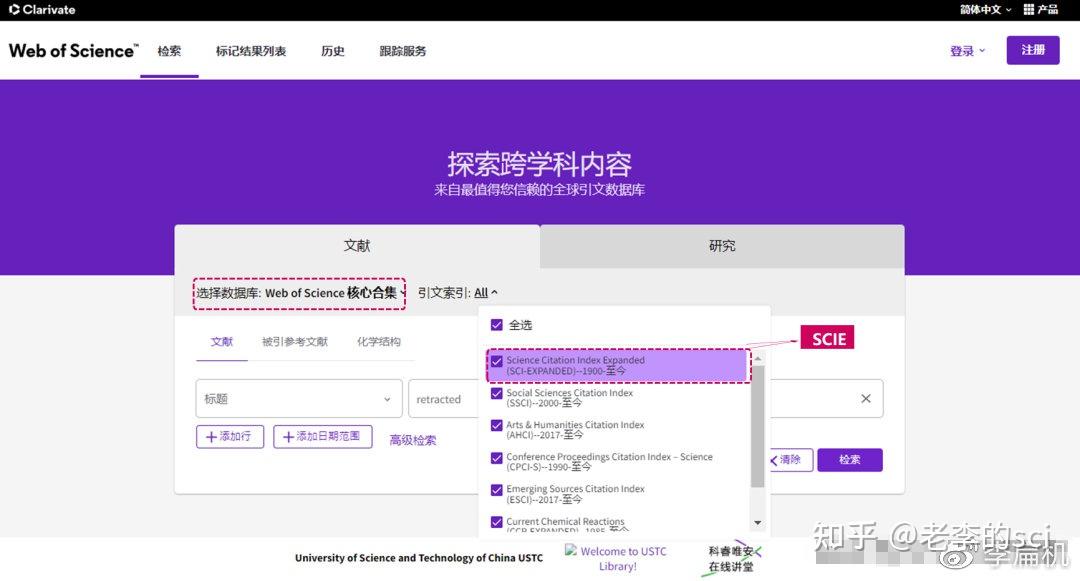Click the Clarivate logo
This screenshot has height=581, width=1080.
[42, 10]
